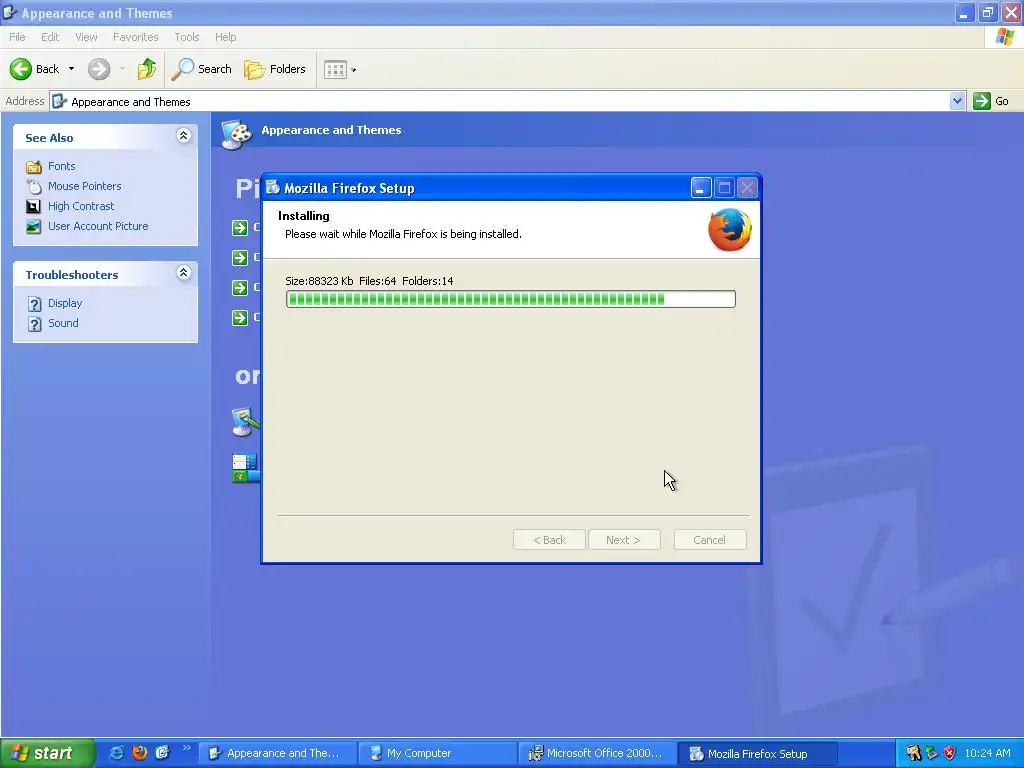Click the first system tray icon
The width and height of the screenshot is (1024, 768).
(x=913, y=753)
